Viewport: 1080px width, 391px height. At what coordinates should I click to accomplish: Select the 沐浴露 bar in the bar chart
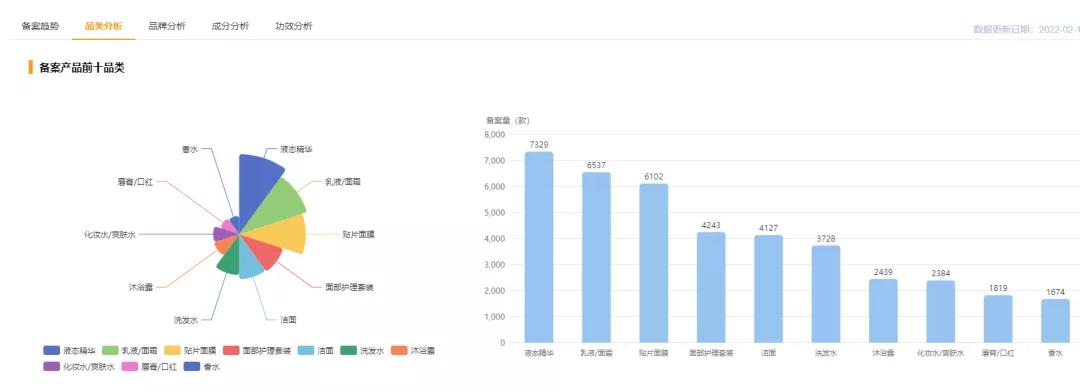tap(883, 311)
